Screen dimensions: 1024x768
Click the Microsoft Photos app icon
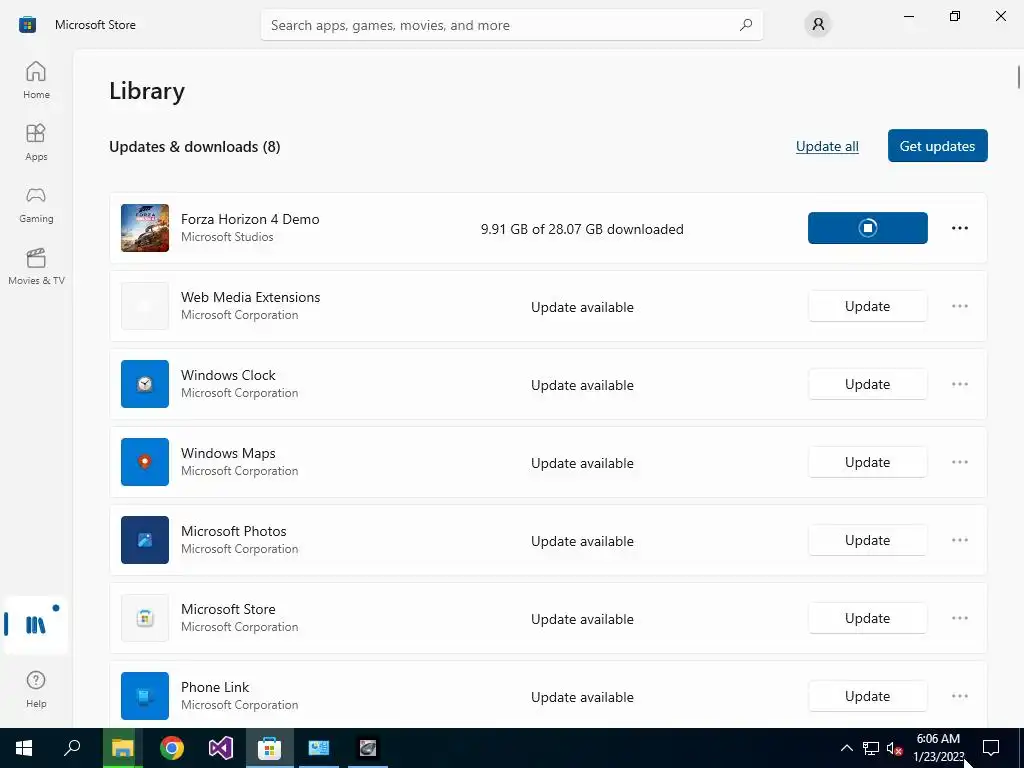[x=145, y=540]
